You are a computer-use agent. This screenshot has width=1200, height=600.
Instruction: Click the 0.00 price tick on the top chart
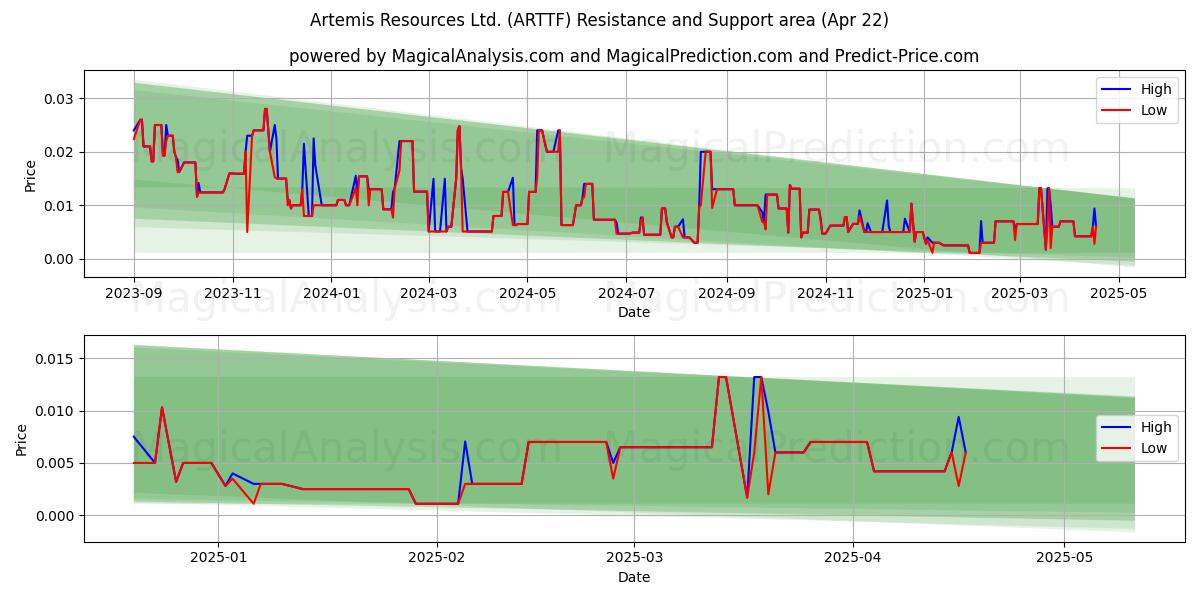tap(60, 259)
